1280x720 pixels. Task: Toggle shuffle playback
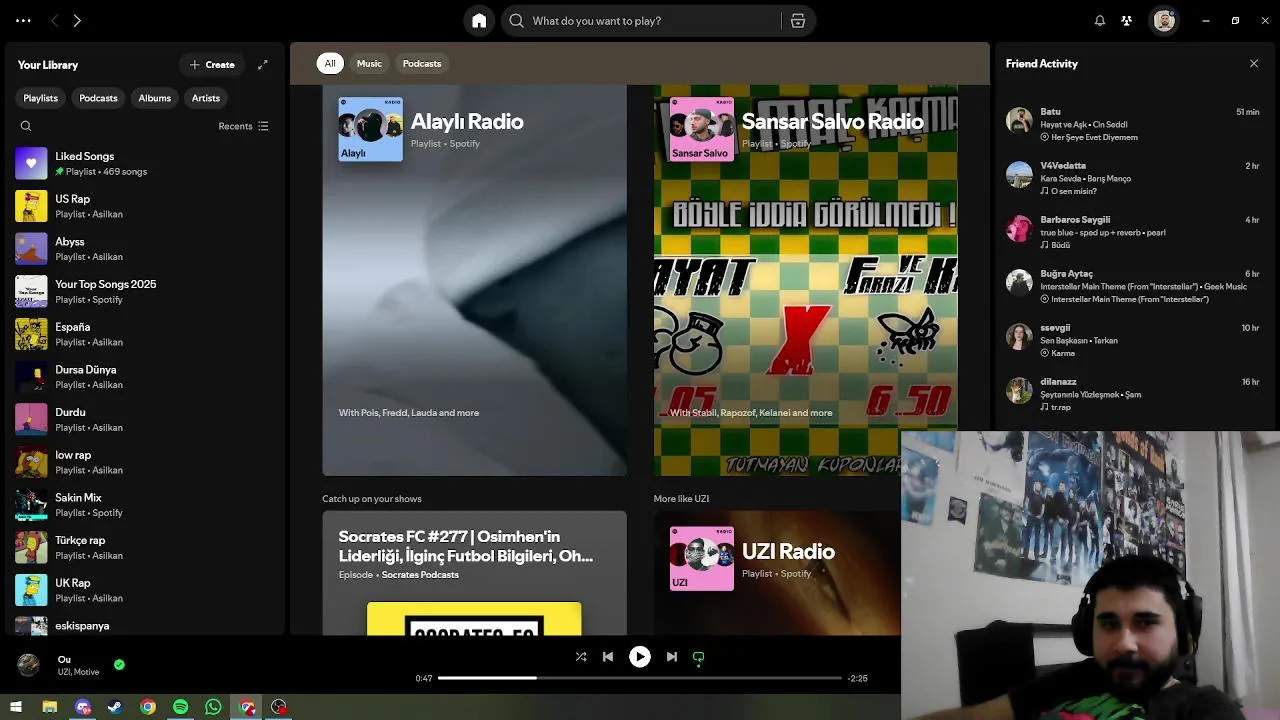(x=581, y=657)
